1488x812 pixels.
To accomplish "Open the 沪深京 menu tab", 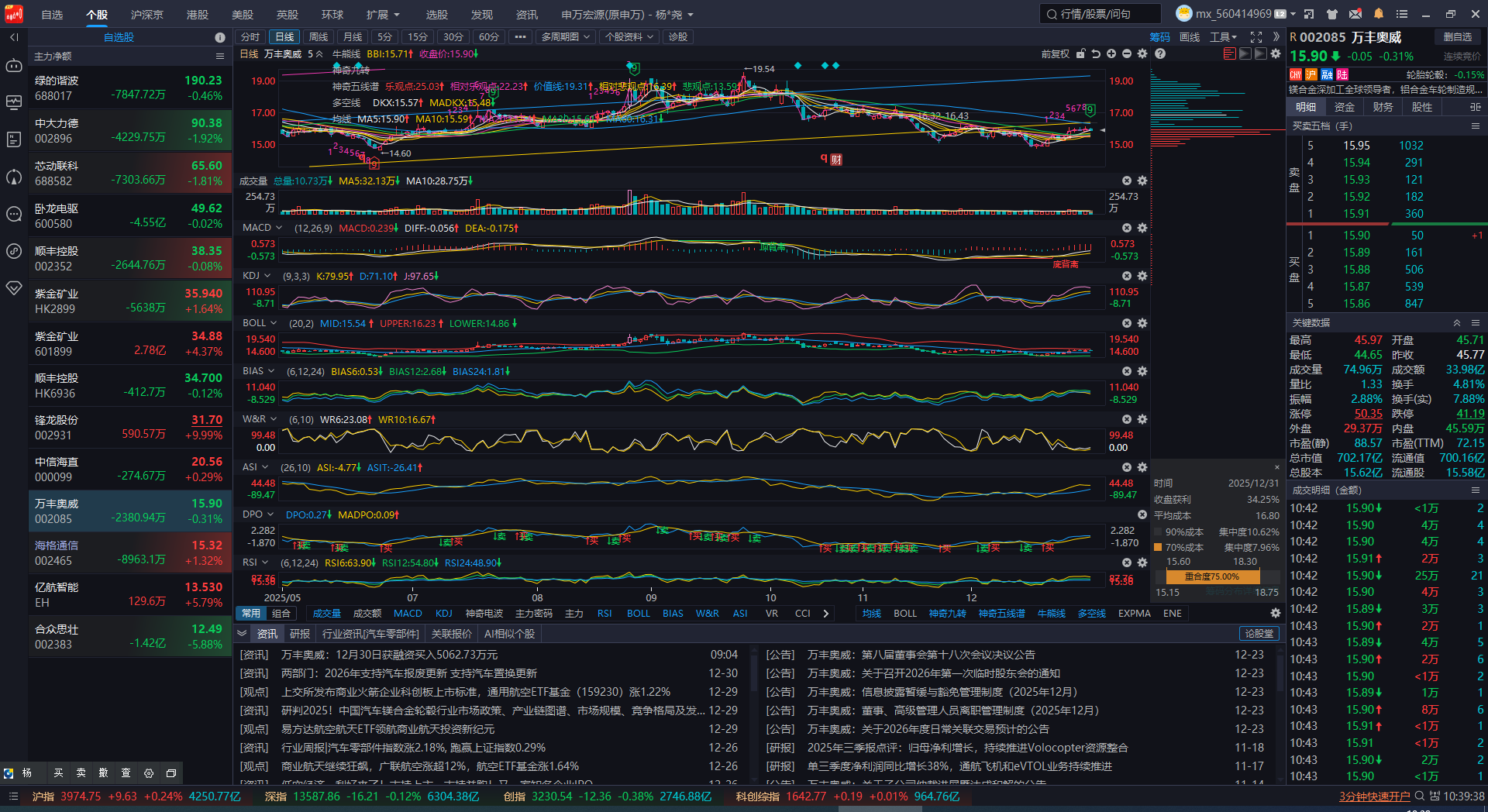I will point(146,15).
